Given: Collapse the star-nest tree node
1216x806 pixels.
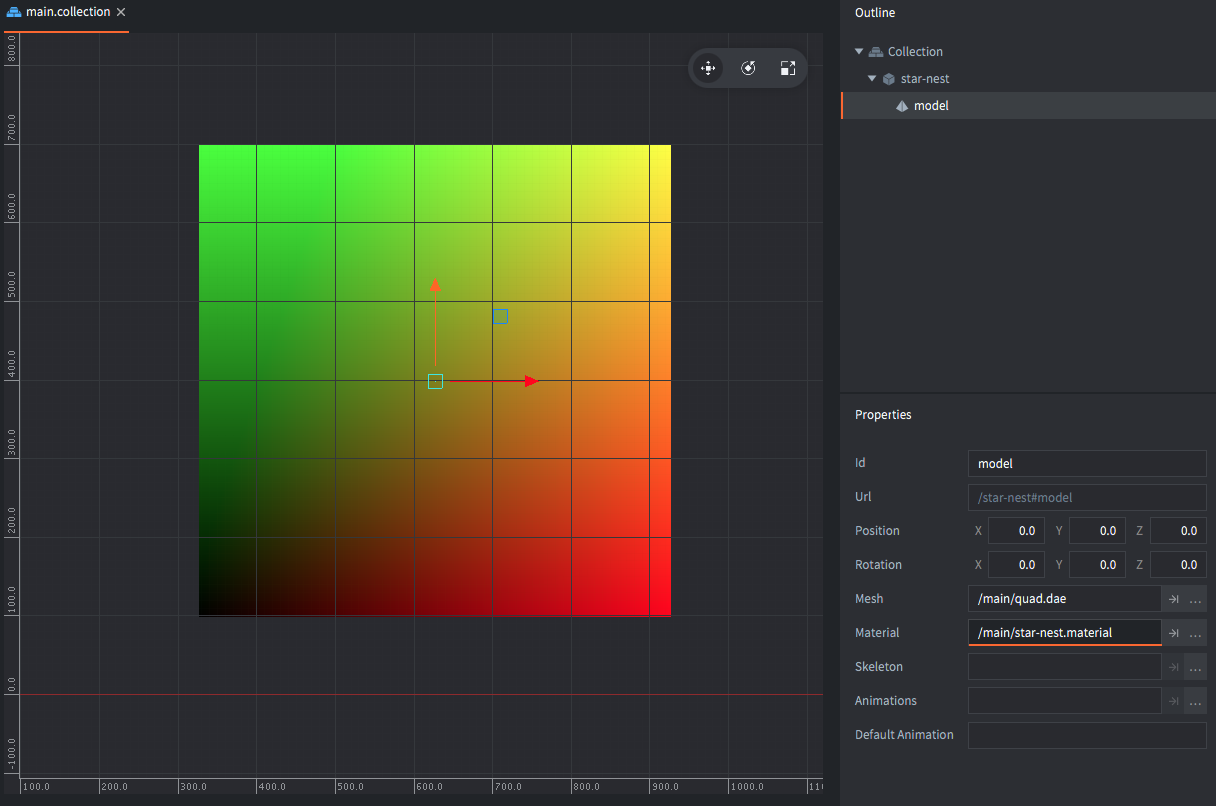Looking at the screenshot, I should click(872, 78).
